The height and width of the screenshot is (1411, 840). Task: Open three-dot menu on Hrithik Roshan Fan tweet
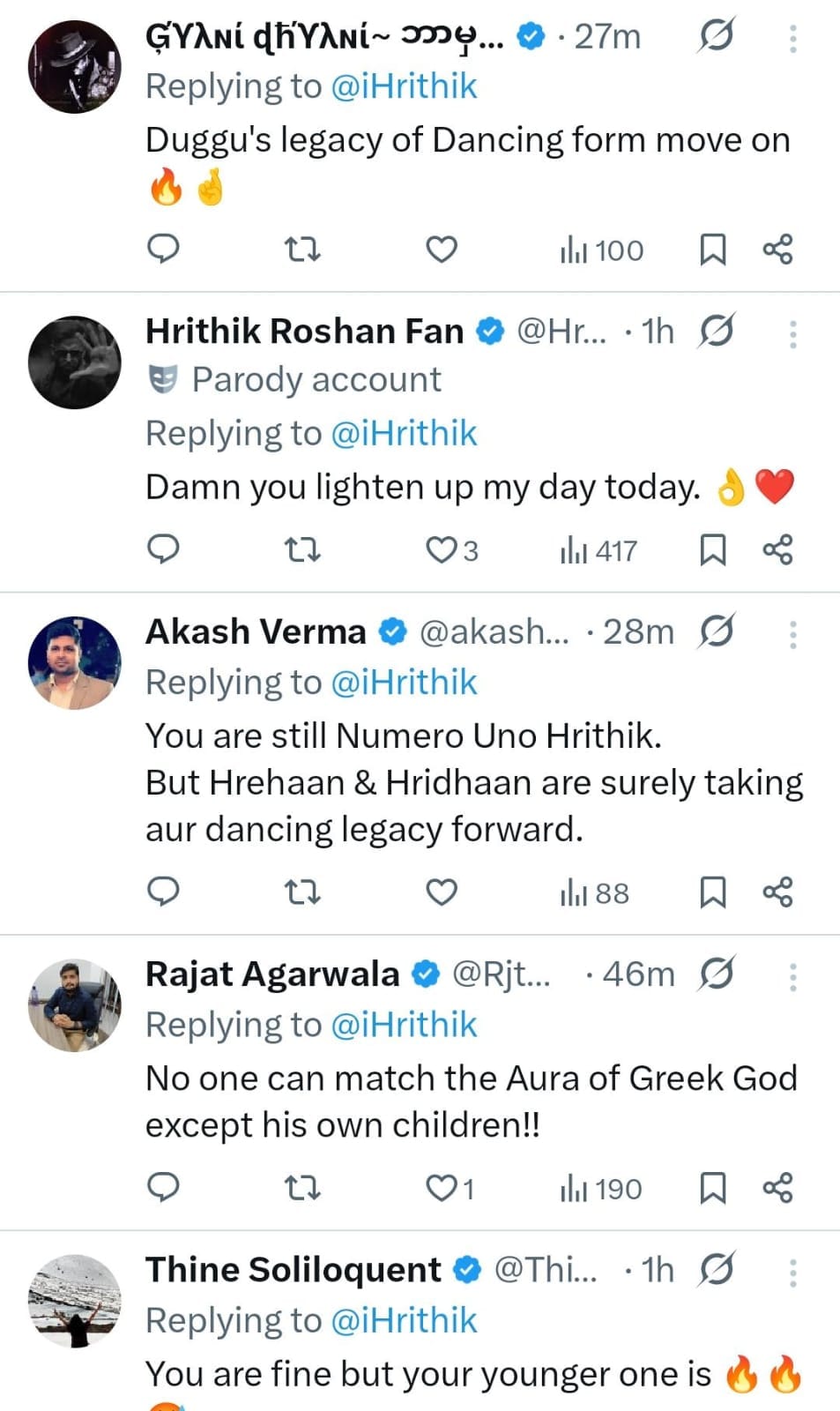793,333
